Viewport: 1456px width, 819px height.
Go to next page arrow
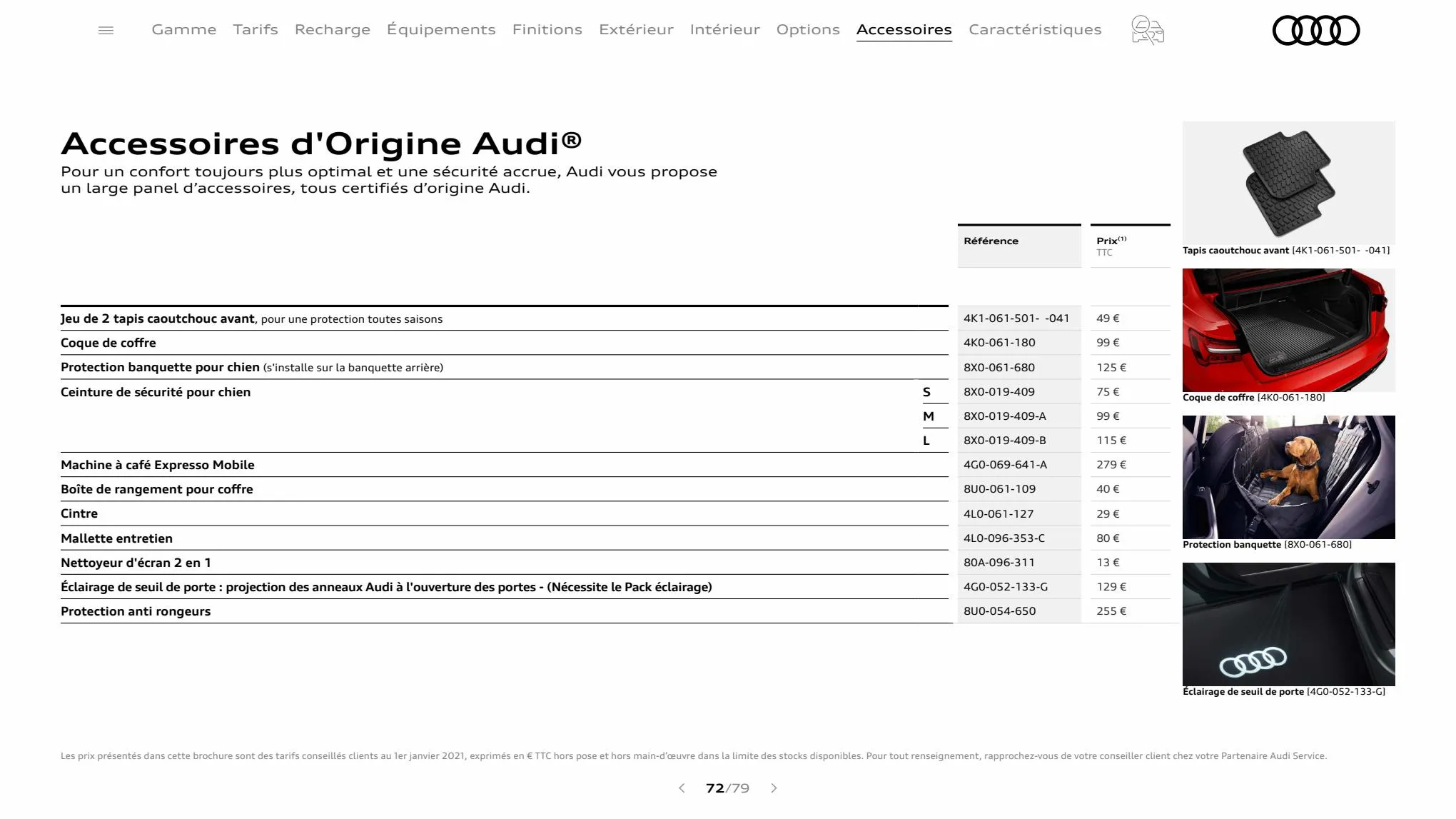[x=774, y=788]
